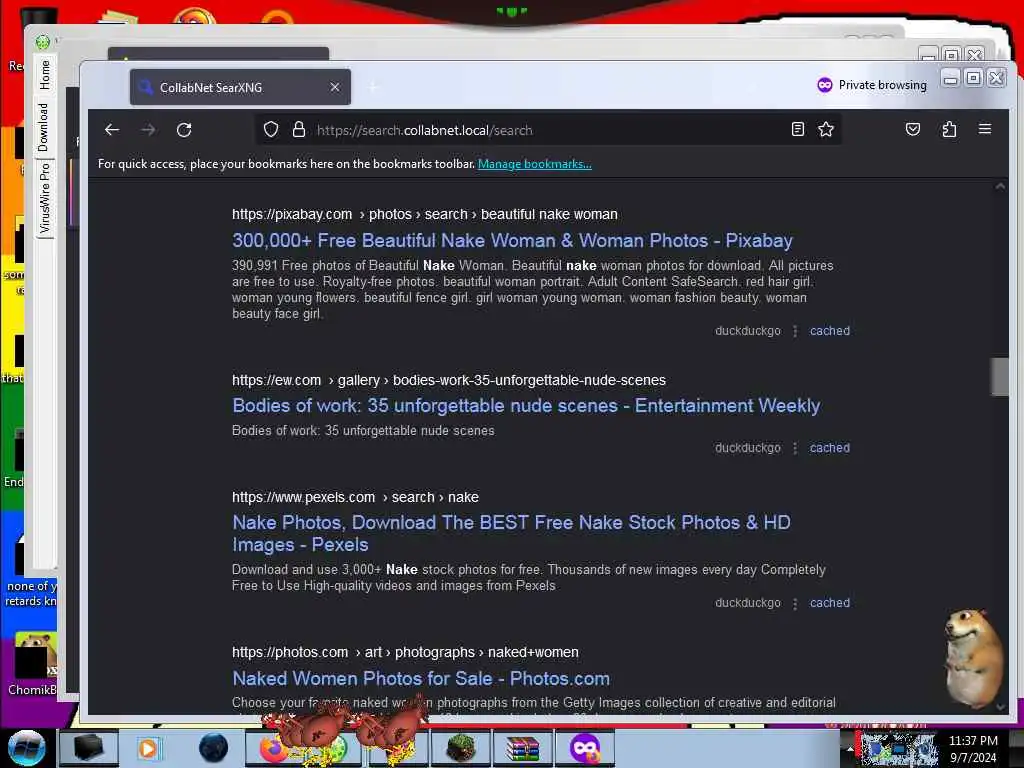Image resolution: width=1024 pixels, height=768 pixels.
Task: Click the scrollbar up arrow
Action: (x=1000, y=187)
